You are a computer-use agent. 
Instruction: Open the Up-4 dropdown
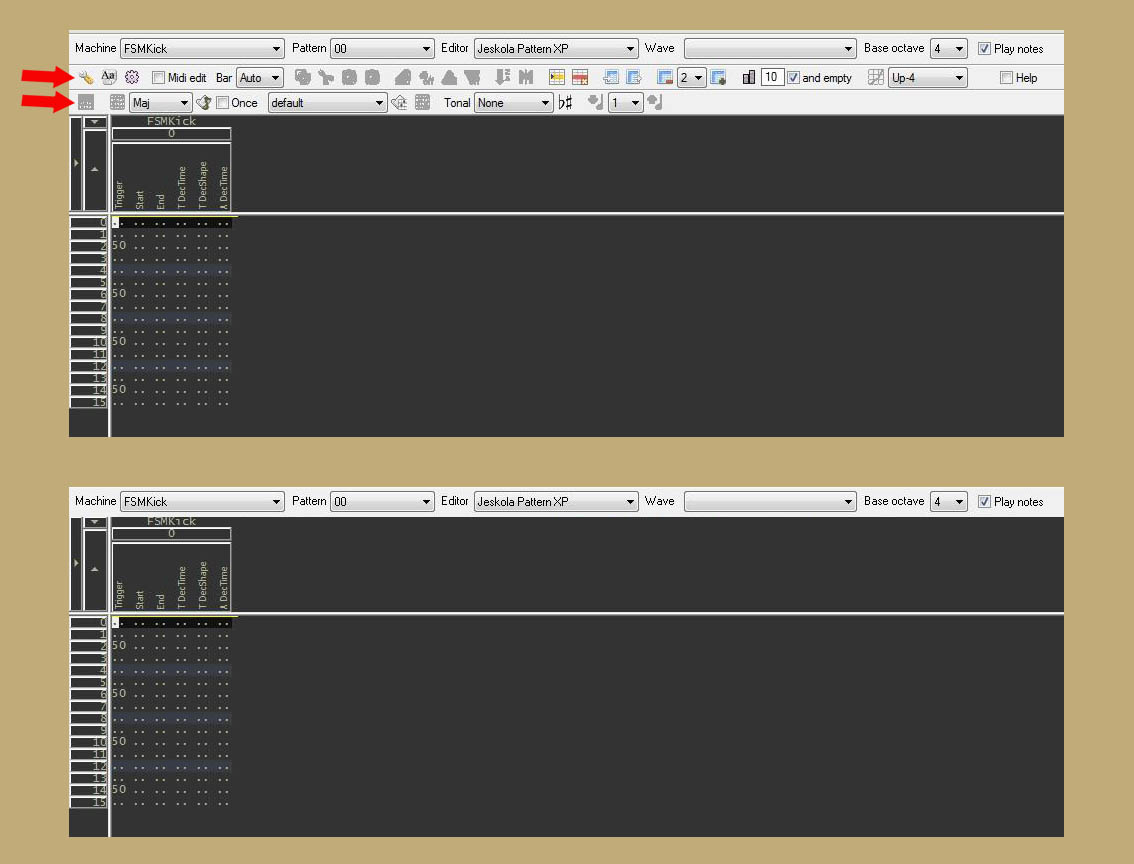[x=927, y=77]
